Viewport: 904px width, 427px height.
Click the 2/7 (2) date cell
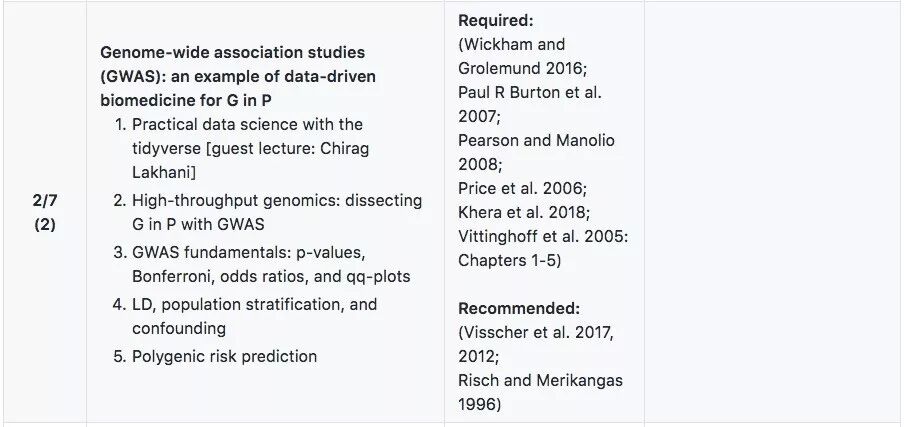click(x=44, y=212)
